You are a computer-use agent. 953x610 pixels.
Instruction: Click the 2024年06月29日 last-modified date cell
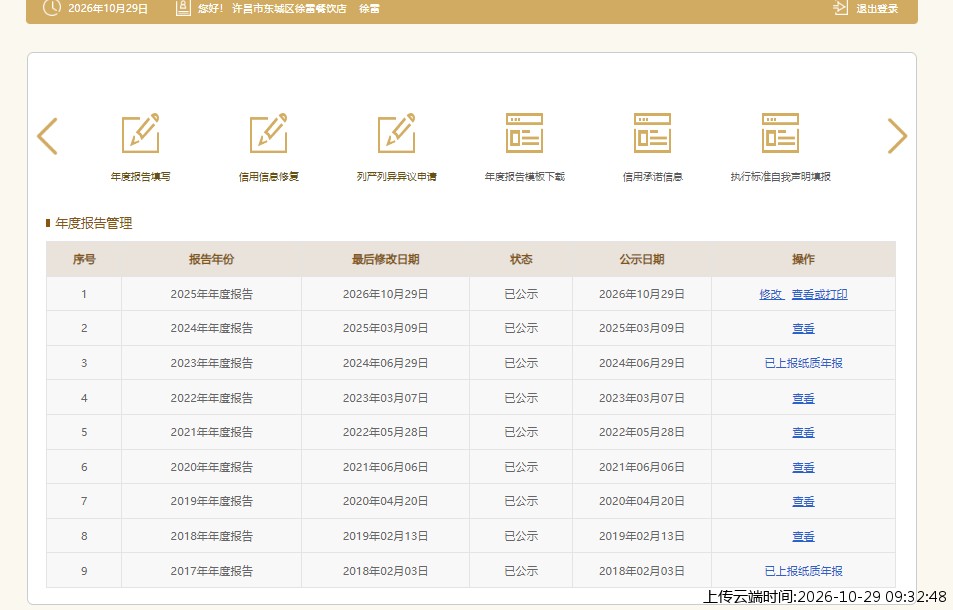point(385,363)
